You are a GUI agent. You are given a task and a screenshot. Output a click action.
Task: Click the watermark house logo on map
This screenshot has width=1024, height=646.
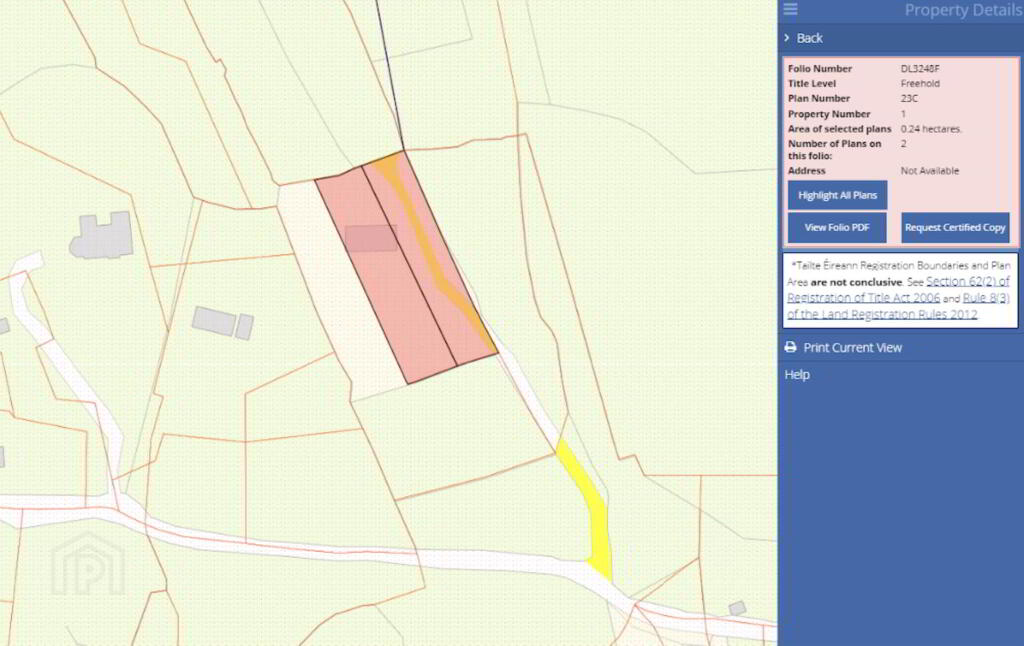pyautogui.click(x=88, y=565)
